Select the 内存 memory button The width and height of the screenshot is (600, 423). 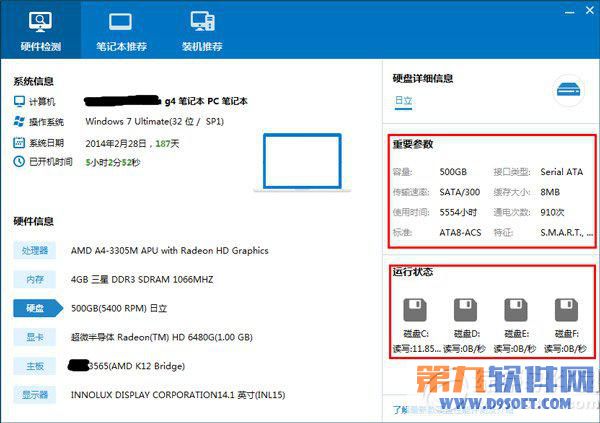34,279
